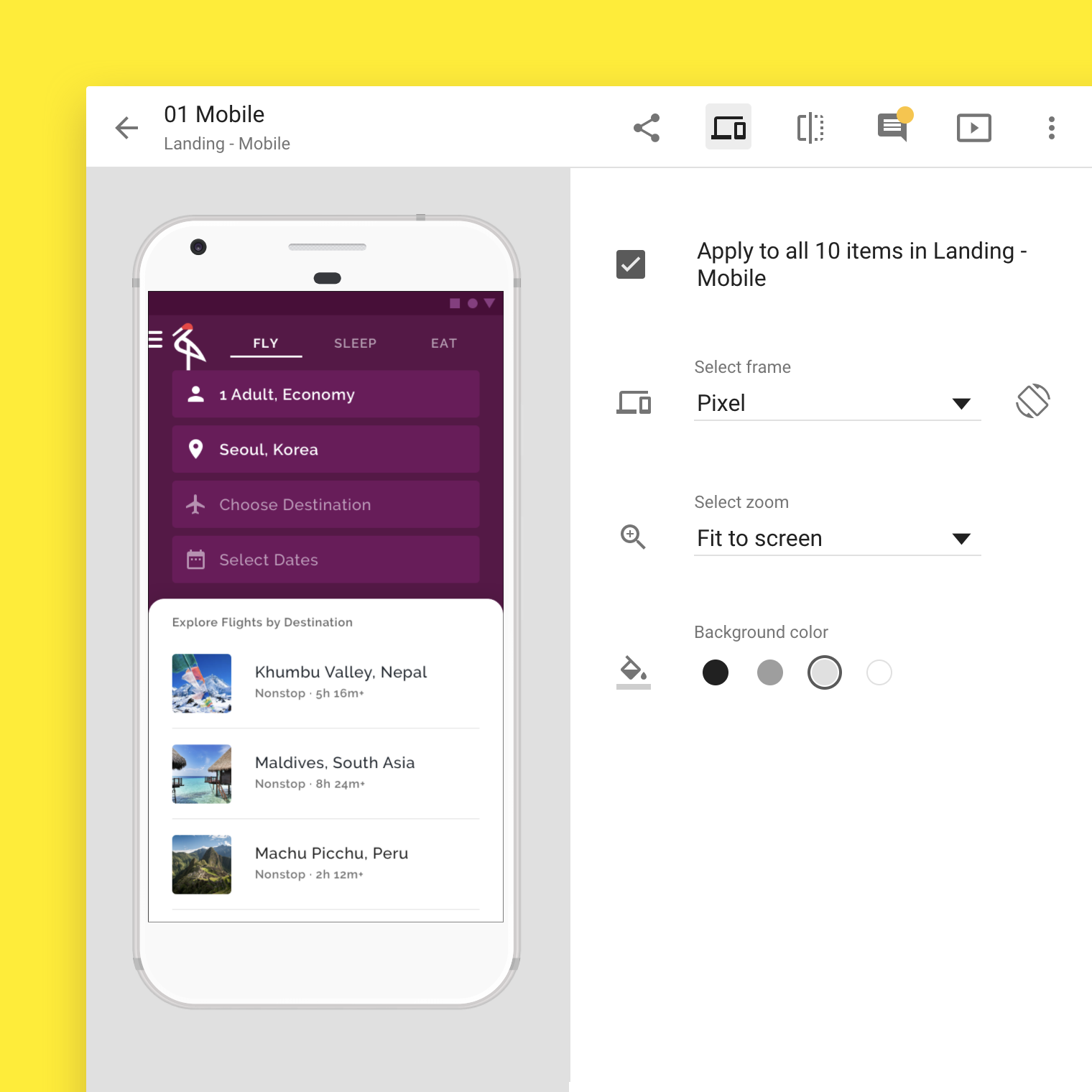Go back using the arrow icon
This screenshot has width=1092, height=1092.
126,128
